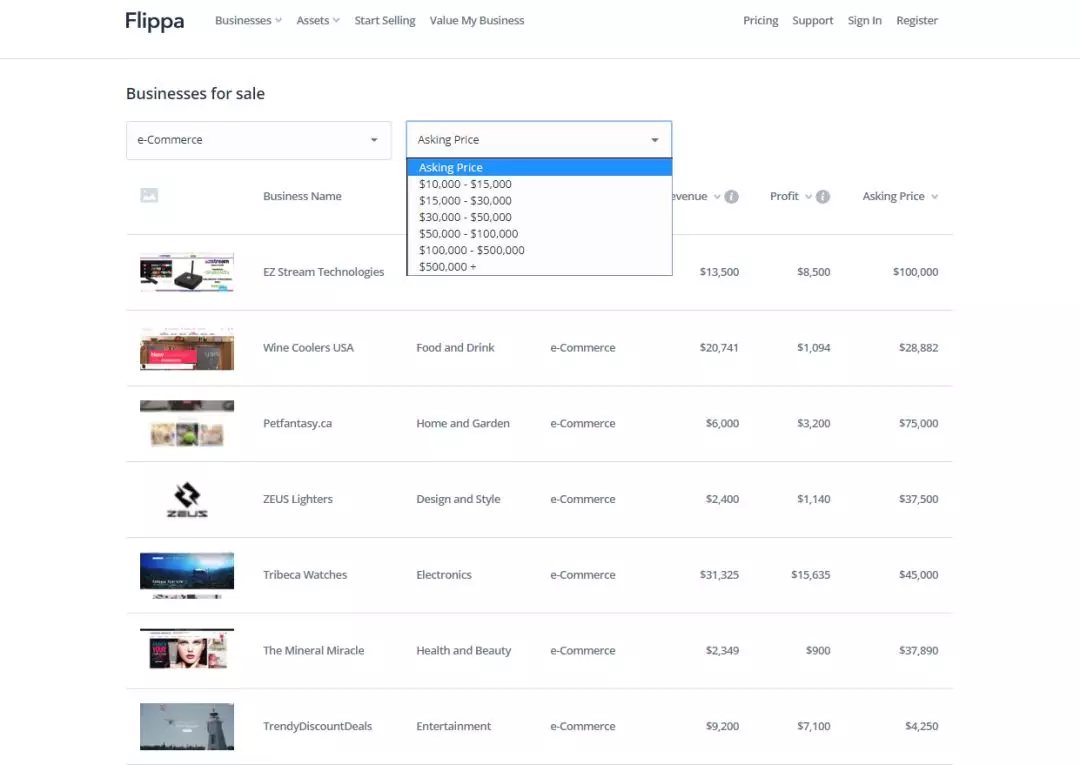Viewport: 1080px width, 765px height.
Task: Click the info icon next to Revenue
Action: 731,197
